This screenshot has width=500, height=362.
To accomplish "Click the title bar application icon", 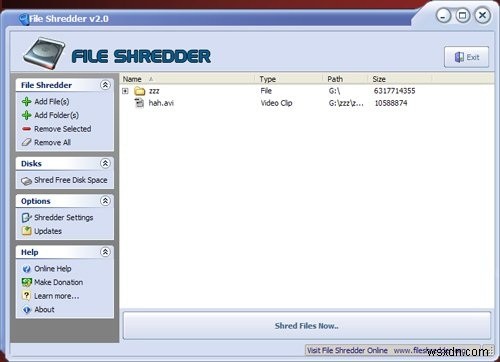I will (x=23, y=19).
